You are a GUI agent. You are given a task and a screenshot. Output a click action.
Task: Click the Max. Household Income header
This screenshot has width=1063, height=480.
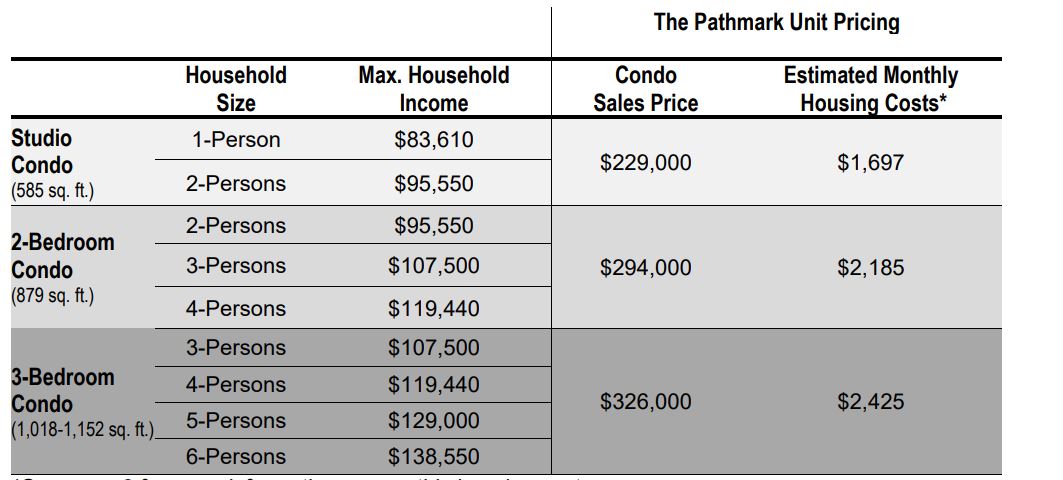point(433,89)
